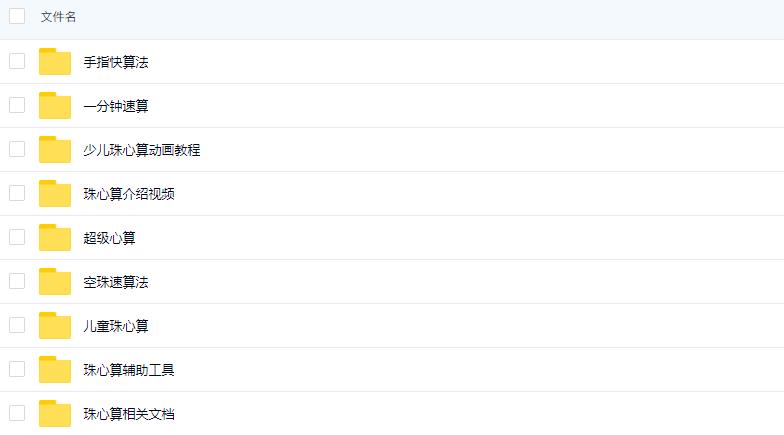Check the box next to 一分钟速算
The height and width of the screenshot is (435, 784).
tap(17, 105)
